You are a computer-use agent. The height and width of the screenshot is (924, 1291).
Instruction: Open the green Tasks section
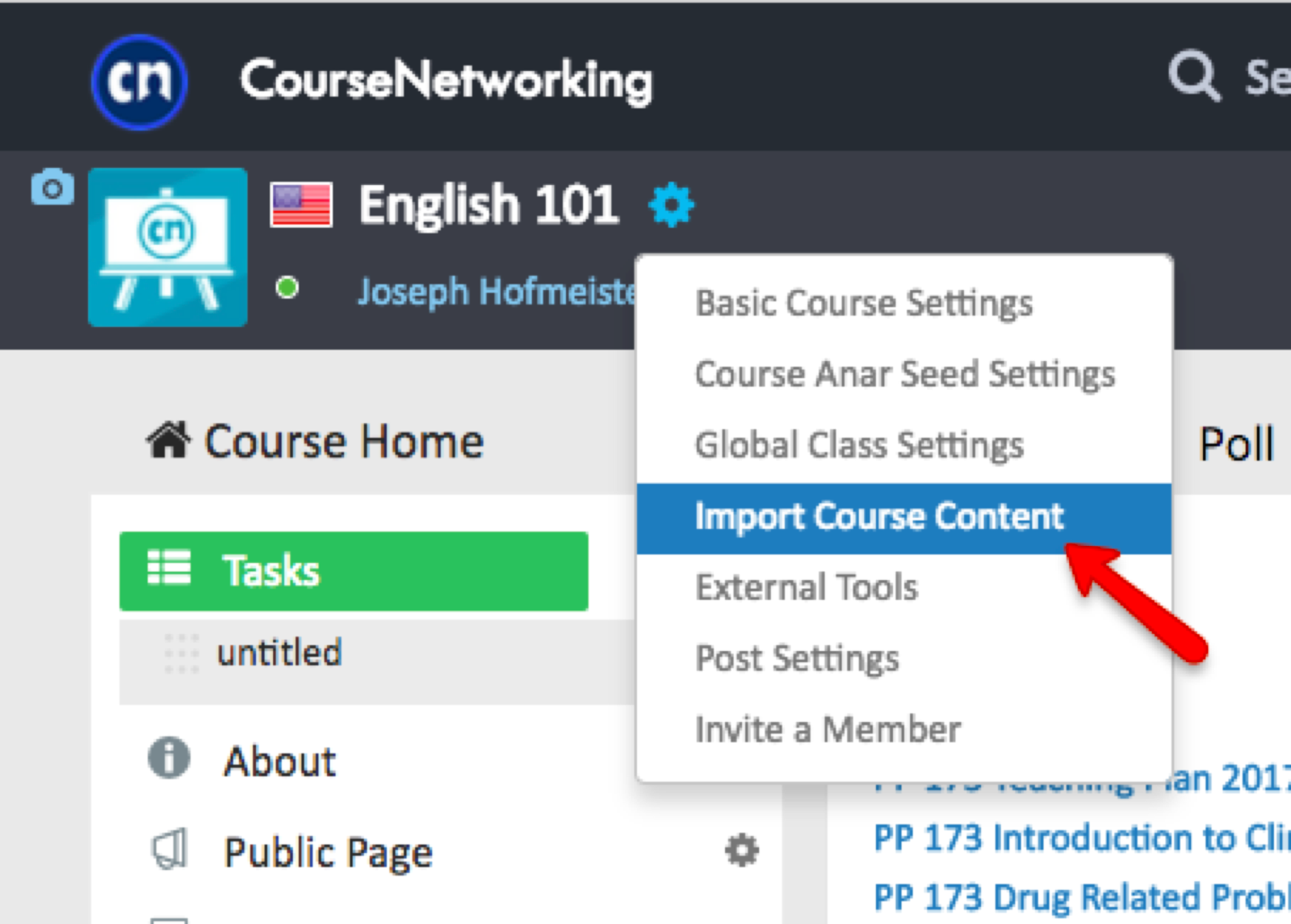pos(354,571)
